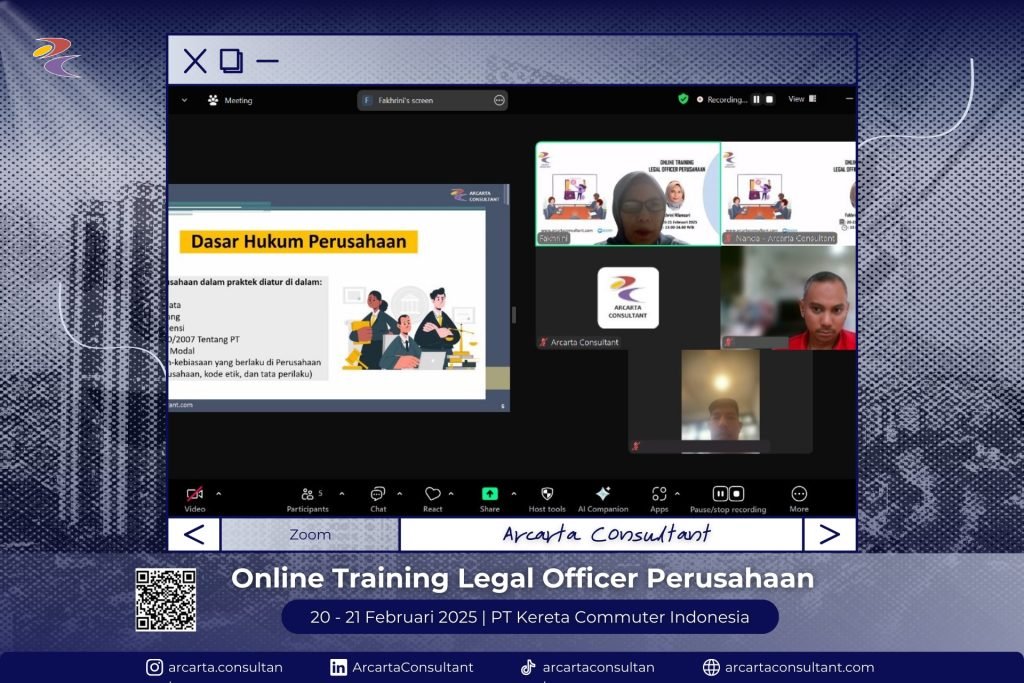The image size is (1024, 683).
Task: Pause recording in the bottom toolbar
Action: tap(720, 493)
